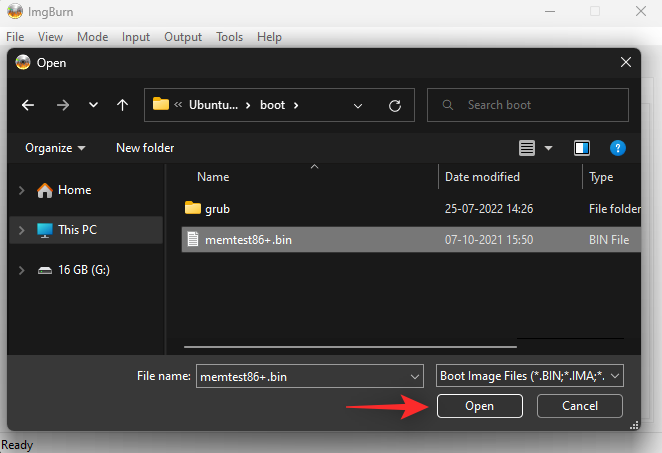Open address bar history dropdown
Image resolution: width=662 pixels, height=453 pixels.
tap(358, 106)
